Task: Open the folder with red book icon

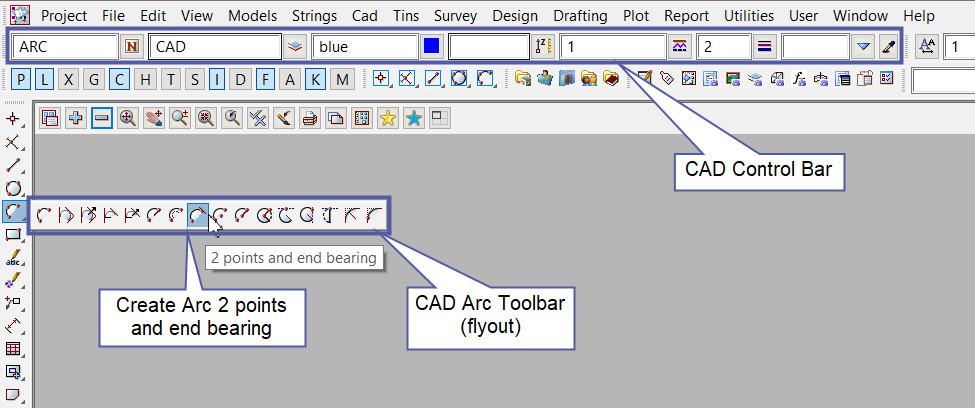Action: 611,79
